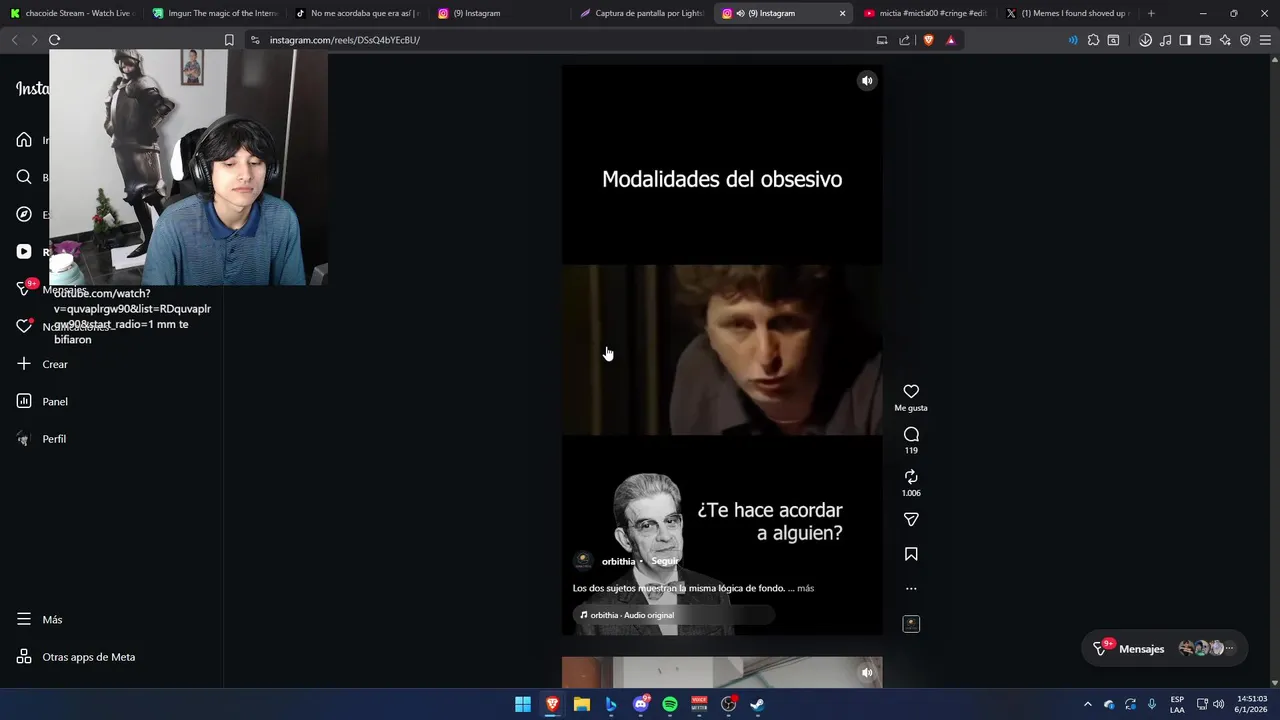The image size is (1280, 720).
Task: Click the reel's middle video frame
Action: click(x=722, y=350)
